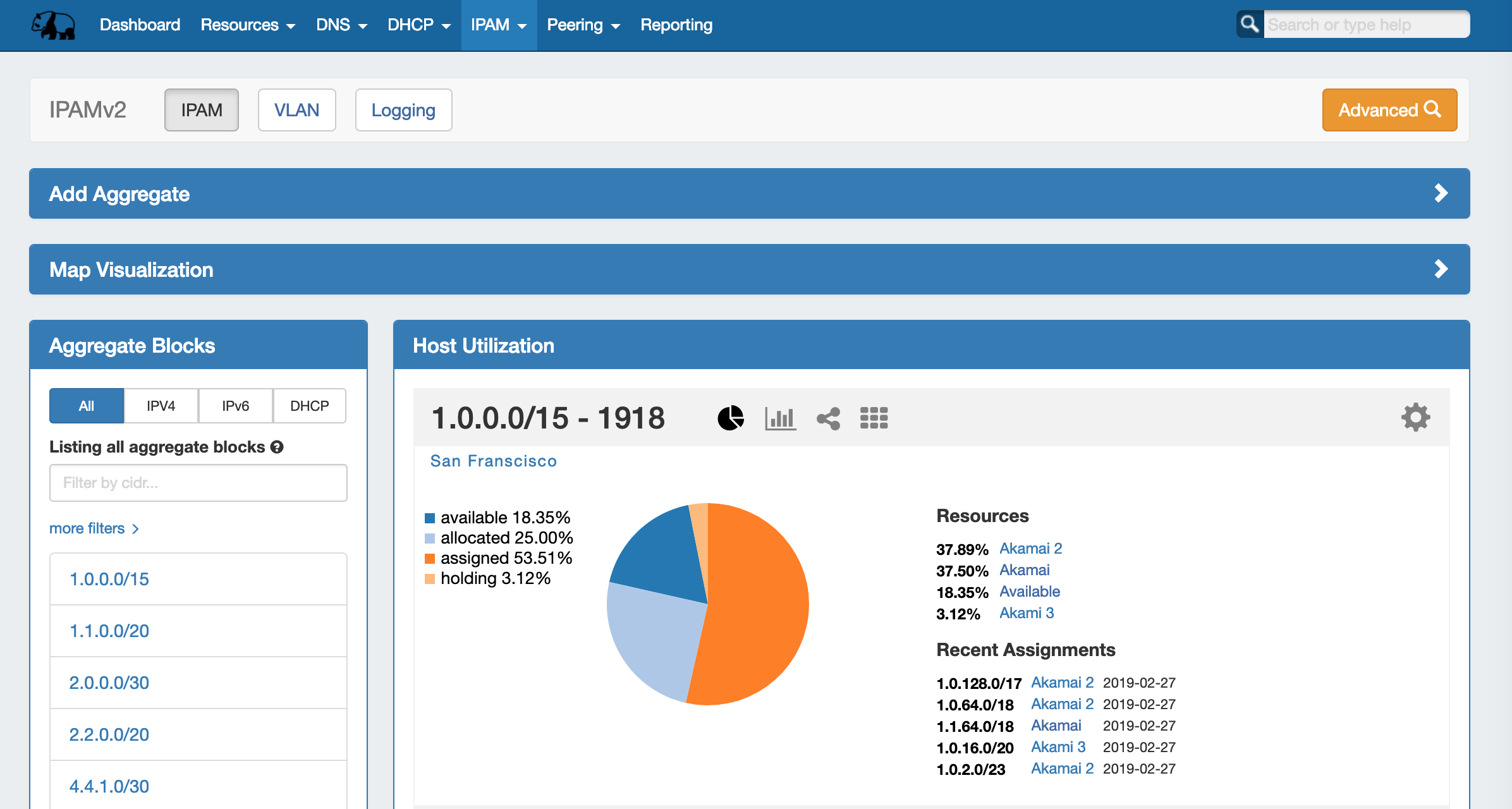Switch to pie chart view icon
Screen dimensions: 1512x809
point(731,418)
